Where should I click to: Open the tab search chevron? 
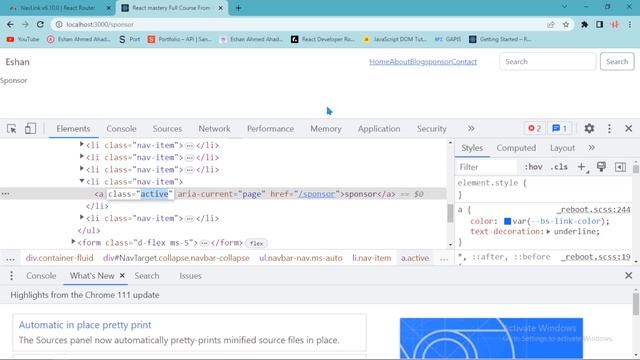(564, 7)
